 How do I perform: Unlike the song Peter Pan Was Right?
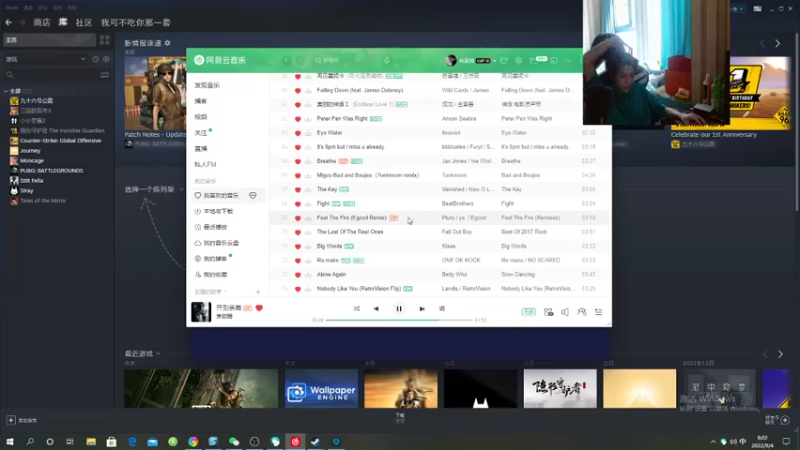tap(297, 118)
